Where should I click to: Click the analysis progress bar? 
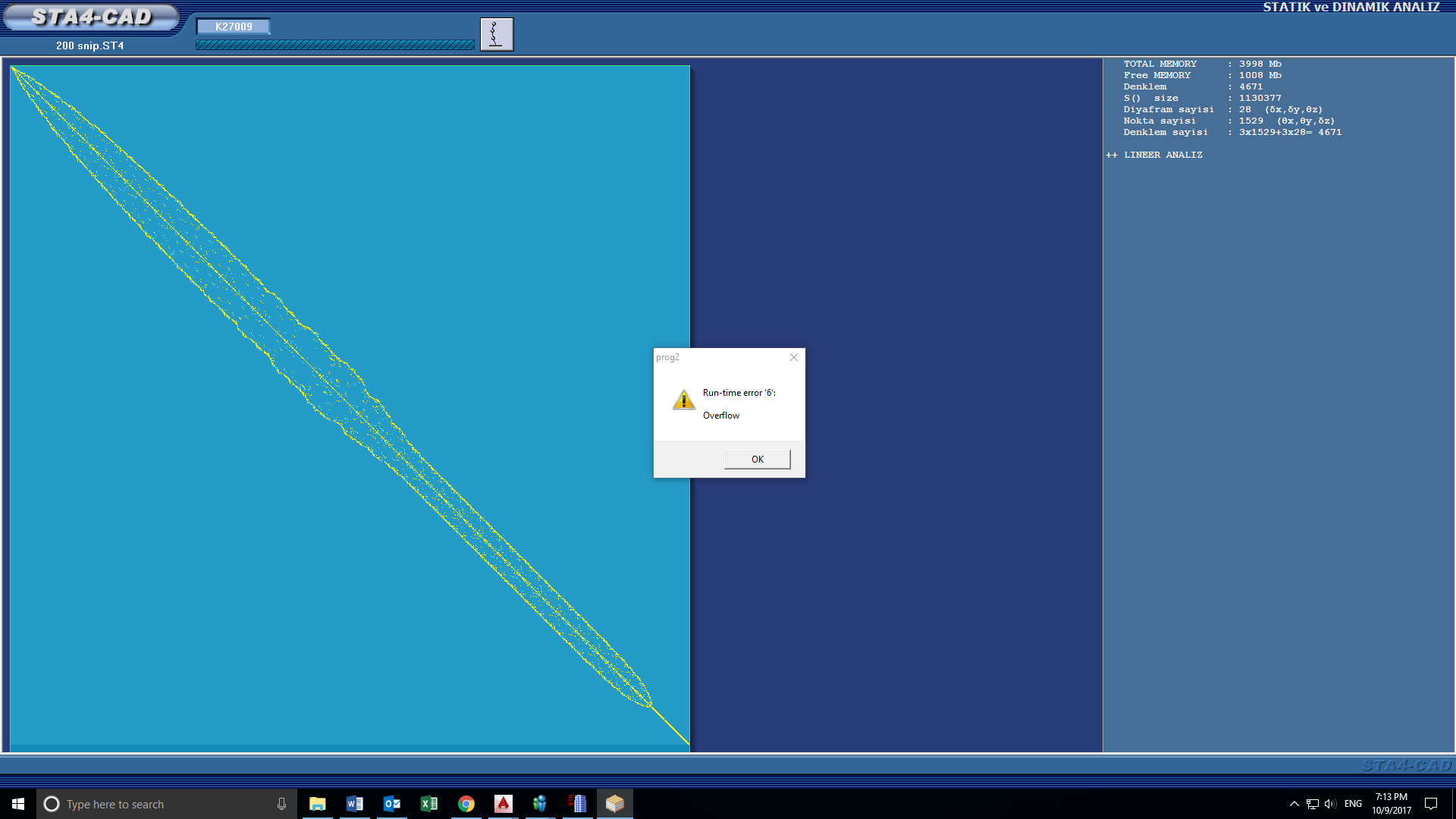point(334,45)
